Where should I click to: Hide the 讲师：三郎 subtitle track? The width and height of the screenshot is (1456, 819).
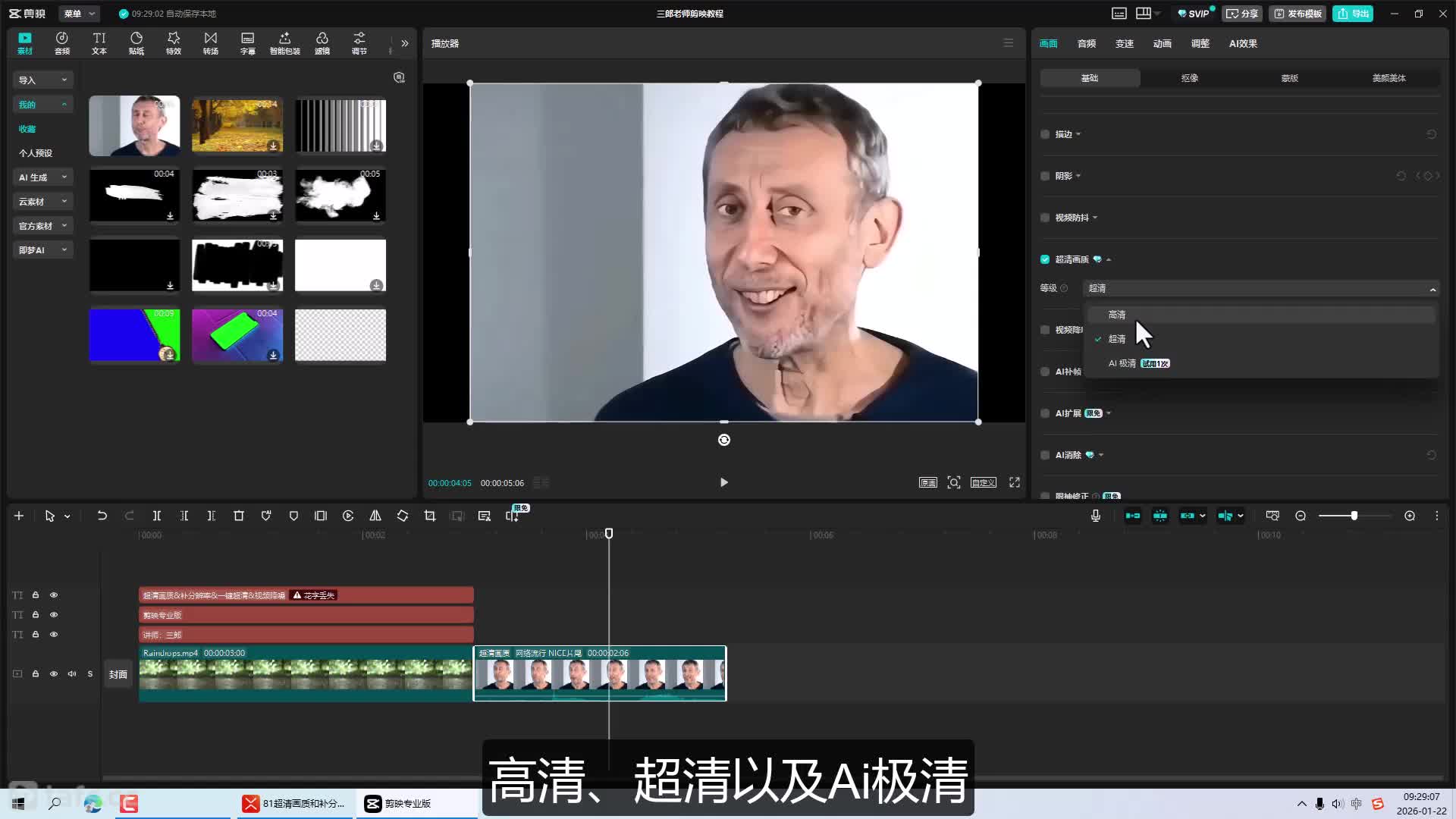click(x=53, y=634)
